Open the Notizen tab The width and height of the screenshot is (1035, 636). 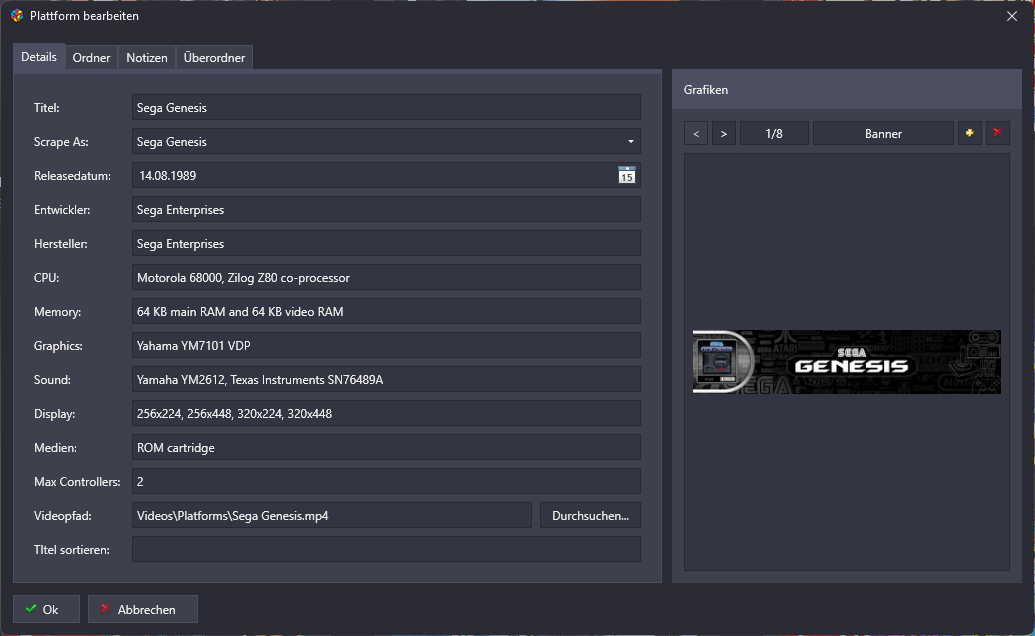147,57
